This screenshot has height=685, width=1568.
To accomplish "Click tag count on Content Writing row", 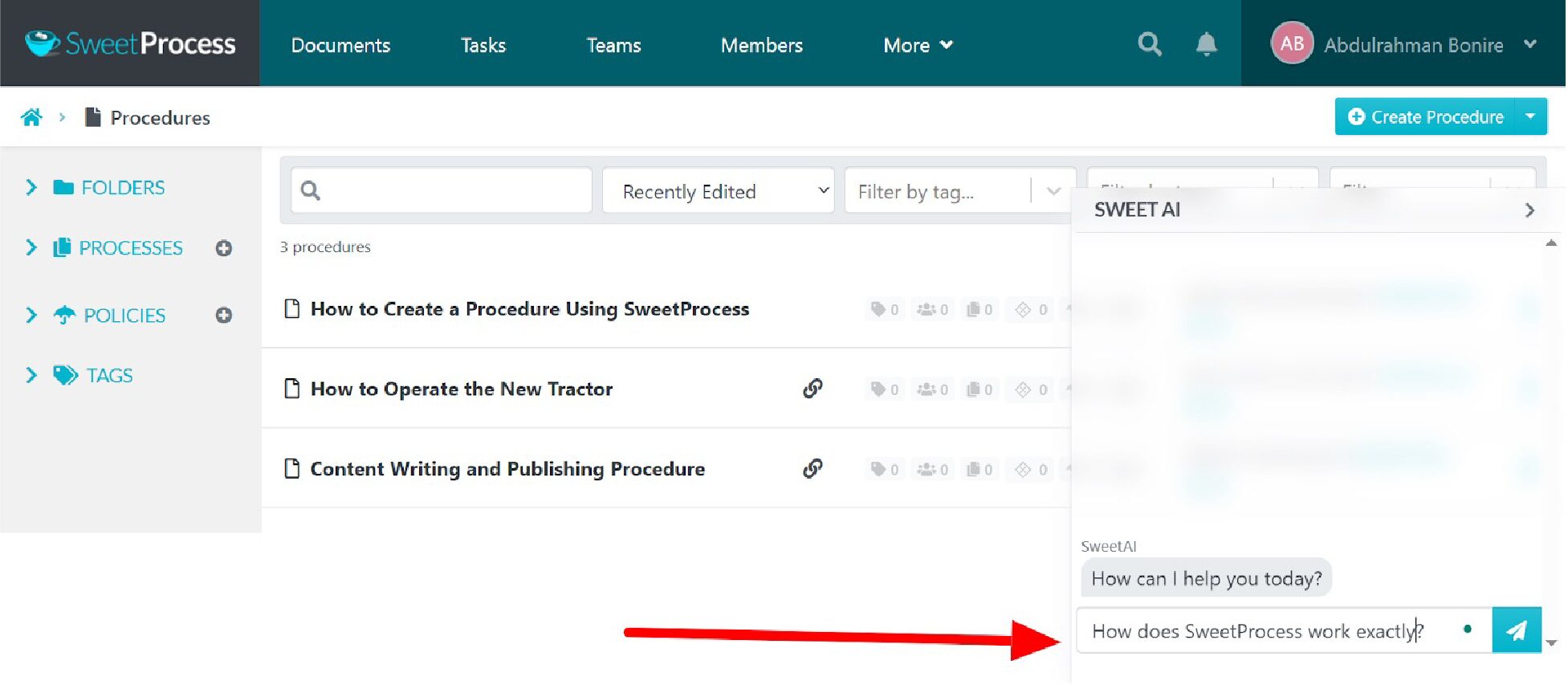I will coord(885,469).
